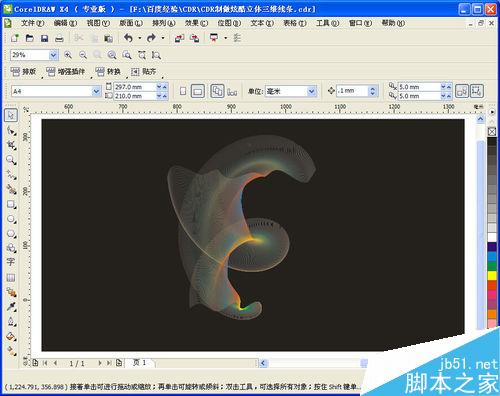Open the Redo history dropdown arrow
The width and height of the screenshot is (500, 396).
point(163,38)
